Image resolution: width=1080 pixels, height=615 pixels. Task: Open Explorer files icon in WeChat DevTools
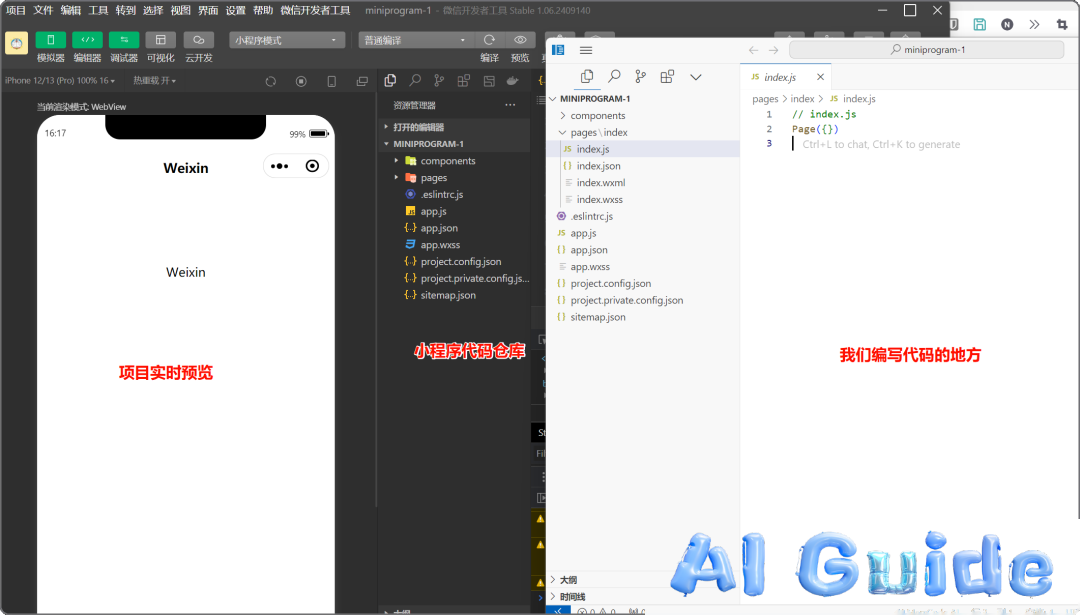(x=390, y=81)
